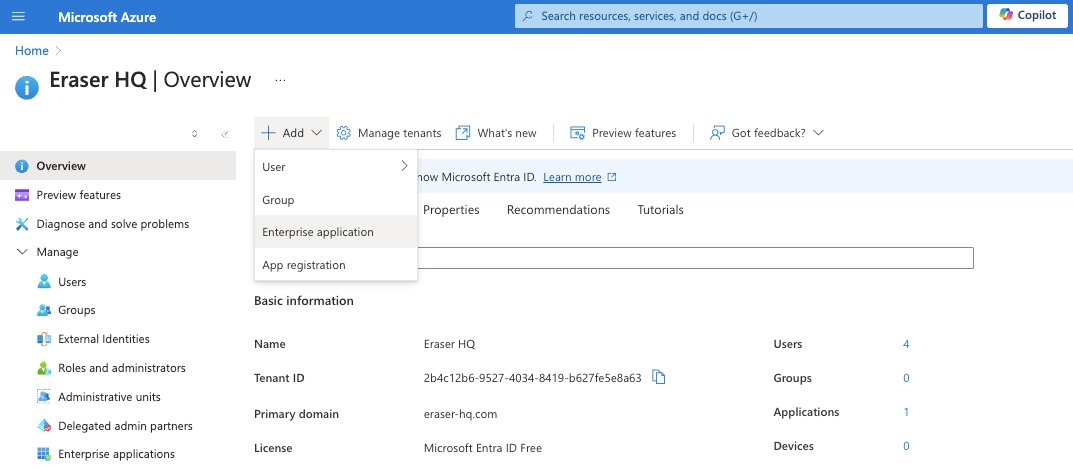Viewport: 1073px width, 471px height.
Task: Choose User in the Add menu
Action: [x=335, y=166]
